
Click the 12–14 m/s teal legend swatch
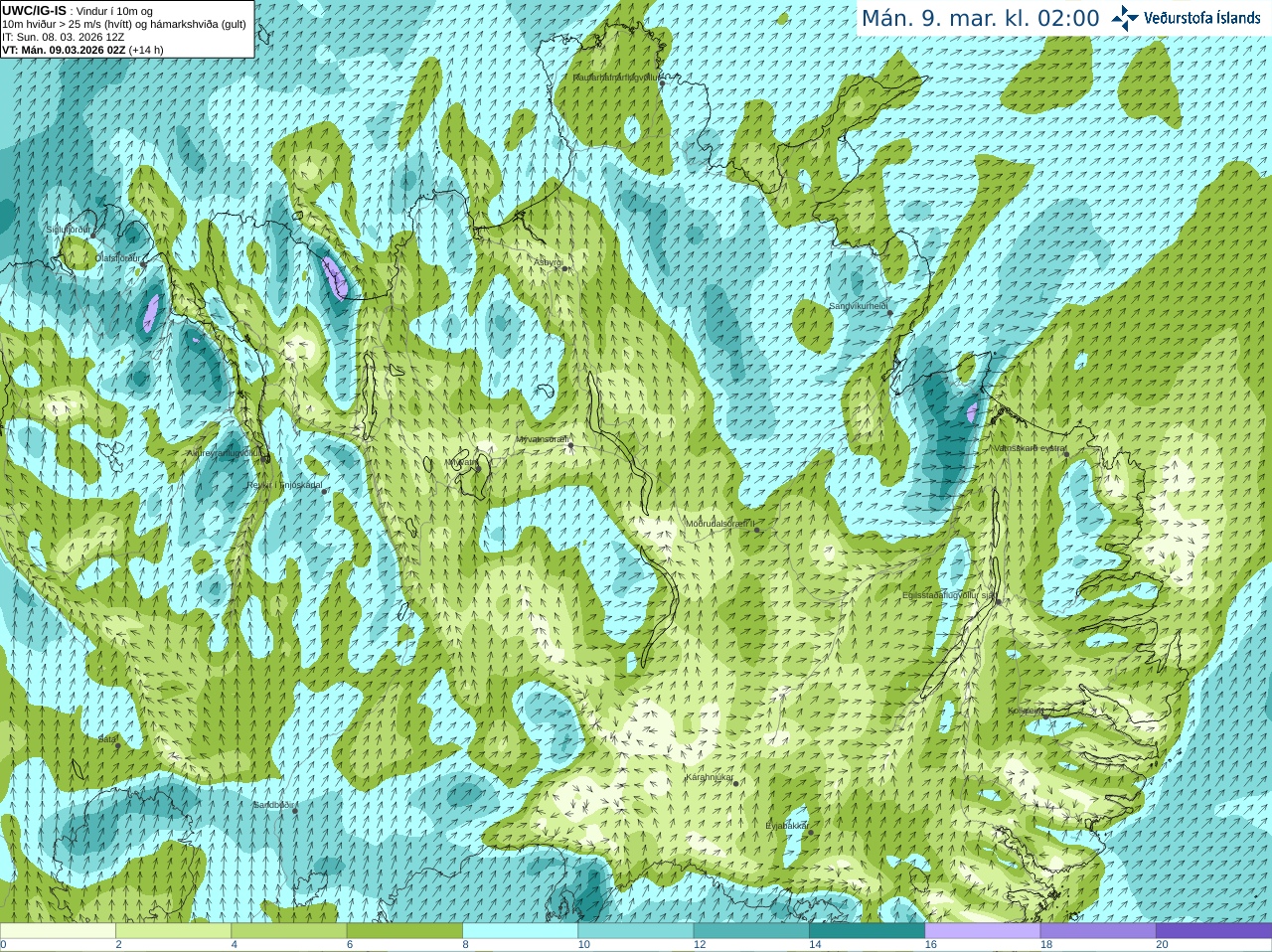pyautogui.click(x=751, y=931)
